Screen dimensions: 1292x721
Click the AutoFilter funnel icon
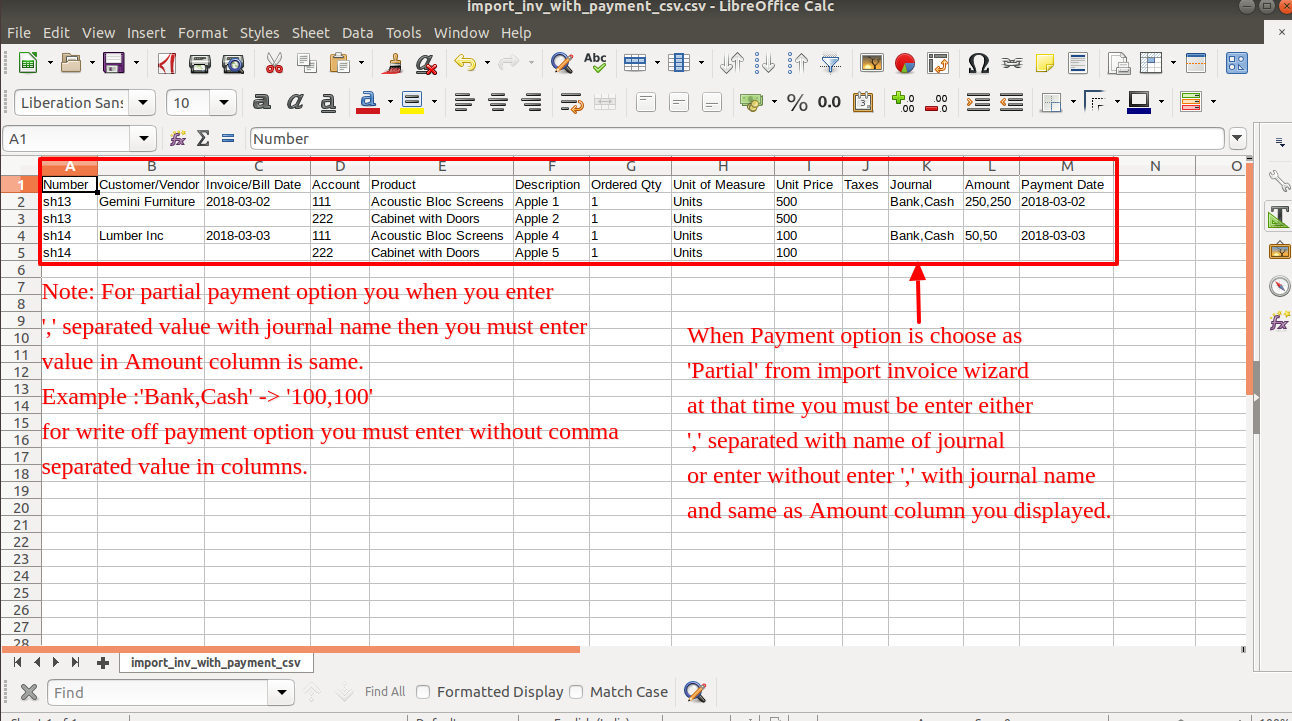831,64
